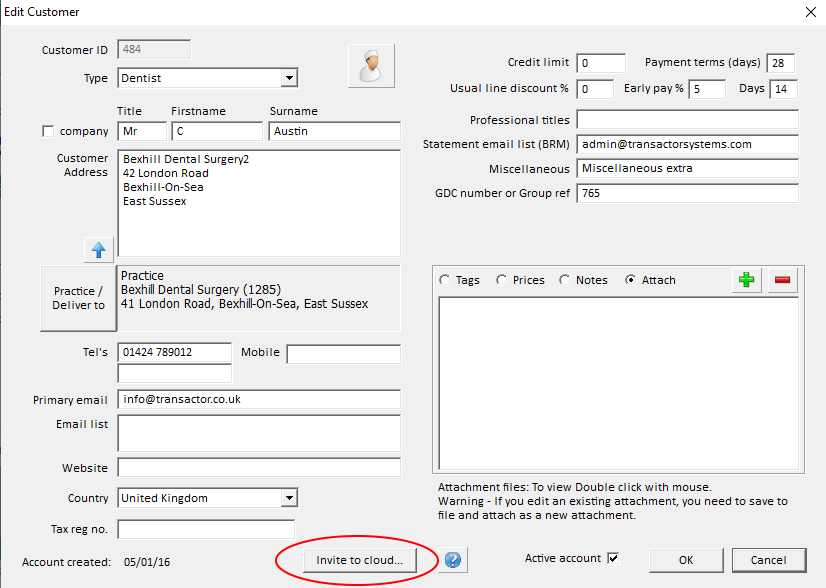Screen dimensions: 826x588
Task: Open help via blue question mark icon
Action: (453, 560)
